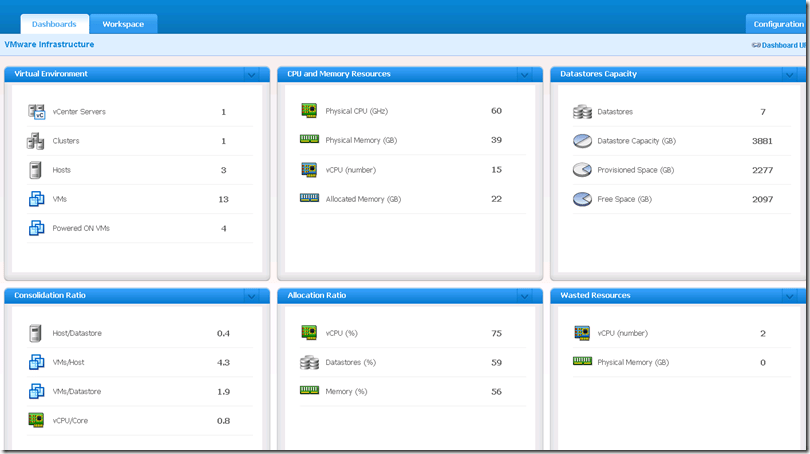810x454 pixels.
Task: Expand the Allocation Ratio panel menu
Action: [524, 296]
